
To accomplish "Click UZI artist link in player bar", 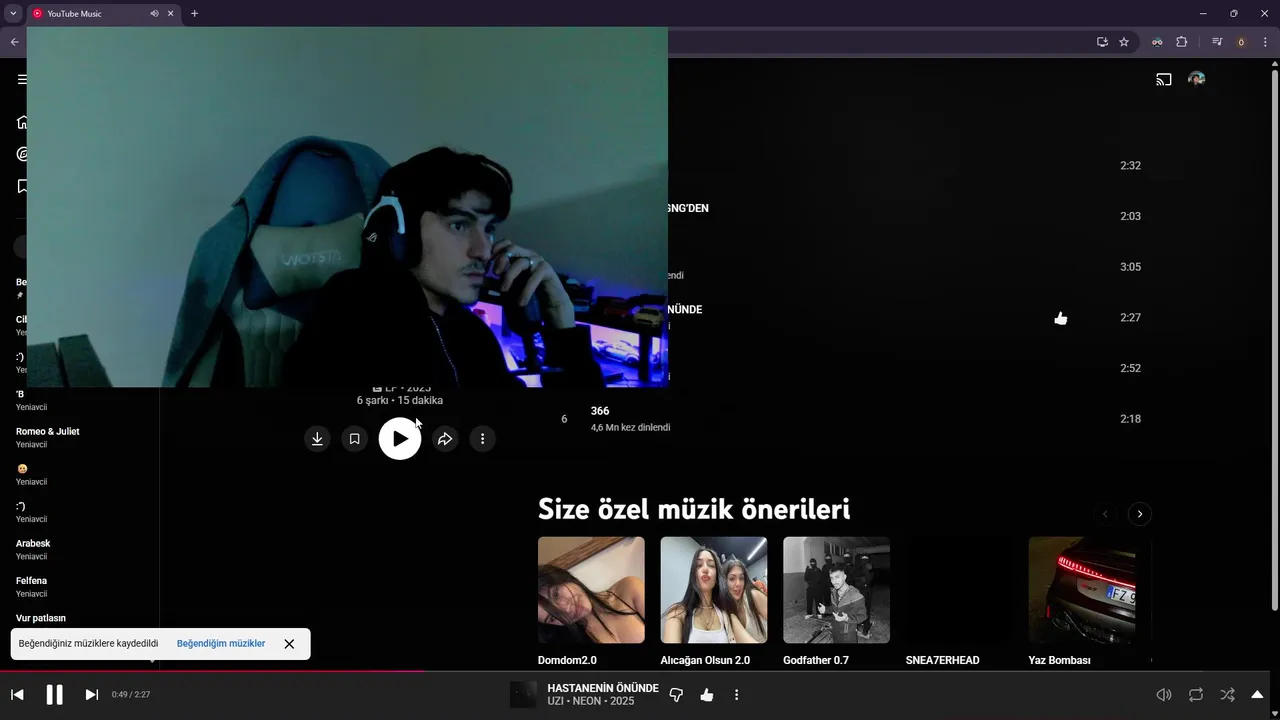I will pos(555,701).
